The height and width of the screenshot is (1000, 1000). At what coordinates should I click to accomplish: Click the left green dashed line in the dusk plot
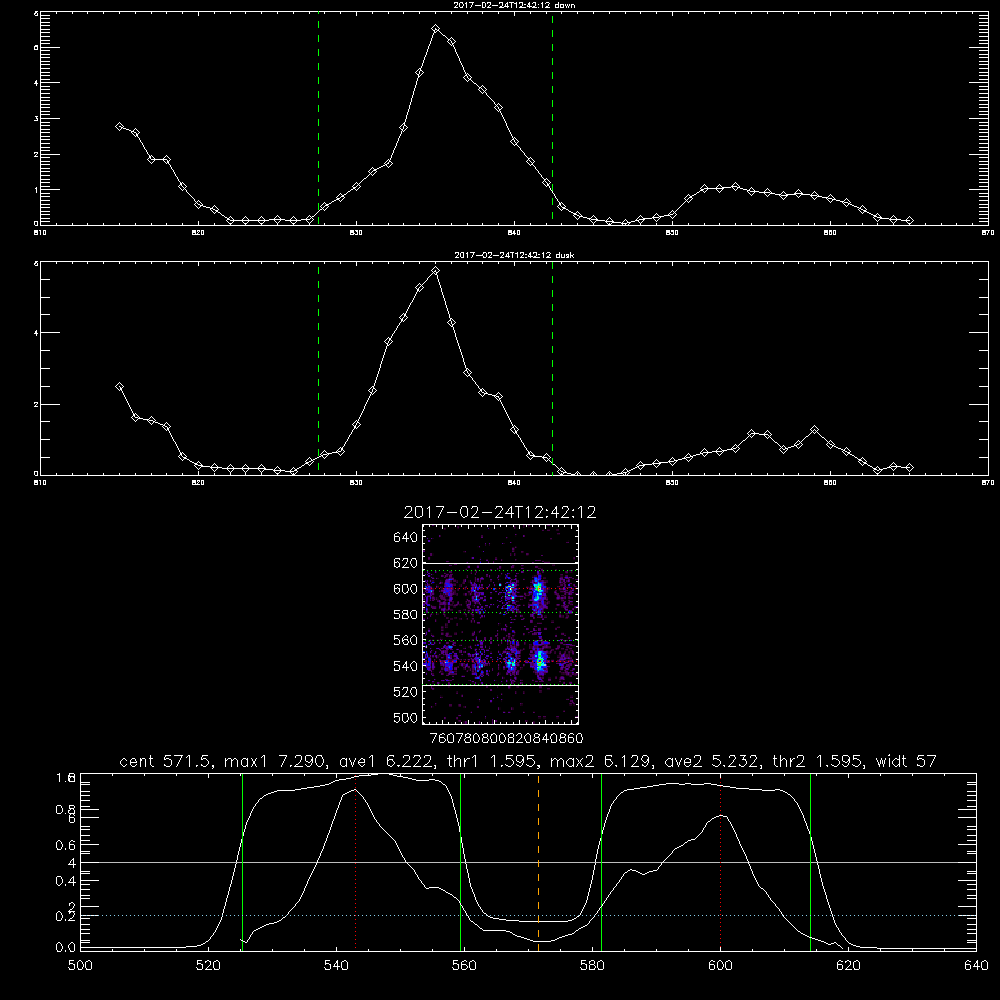319,368
